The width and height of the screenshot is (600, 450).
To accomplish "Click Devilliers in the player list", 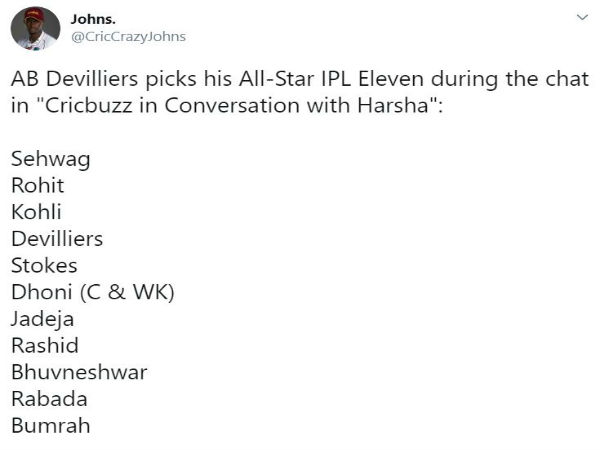I will pyautogui.click(x=57, y=239).
